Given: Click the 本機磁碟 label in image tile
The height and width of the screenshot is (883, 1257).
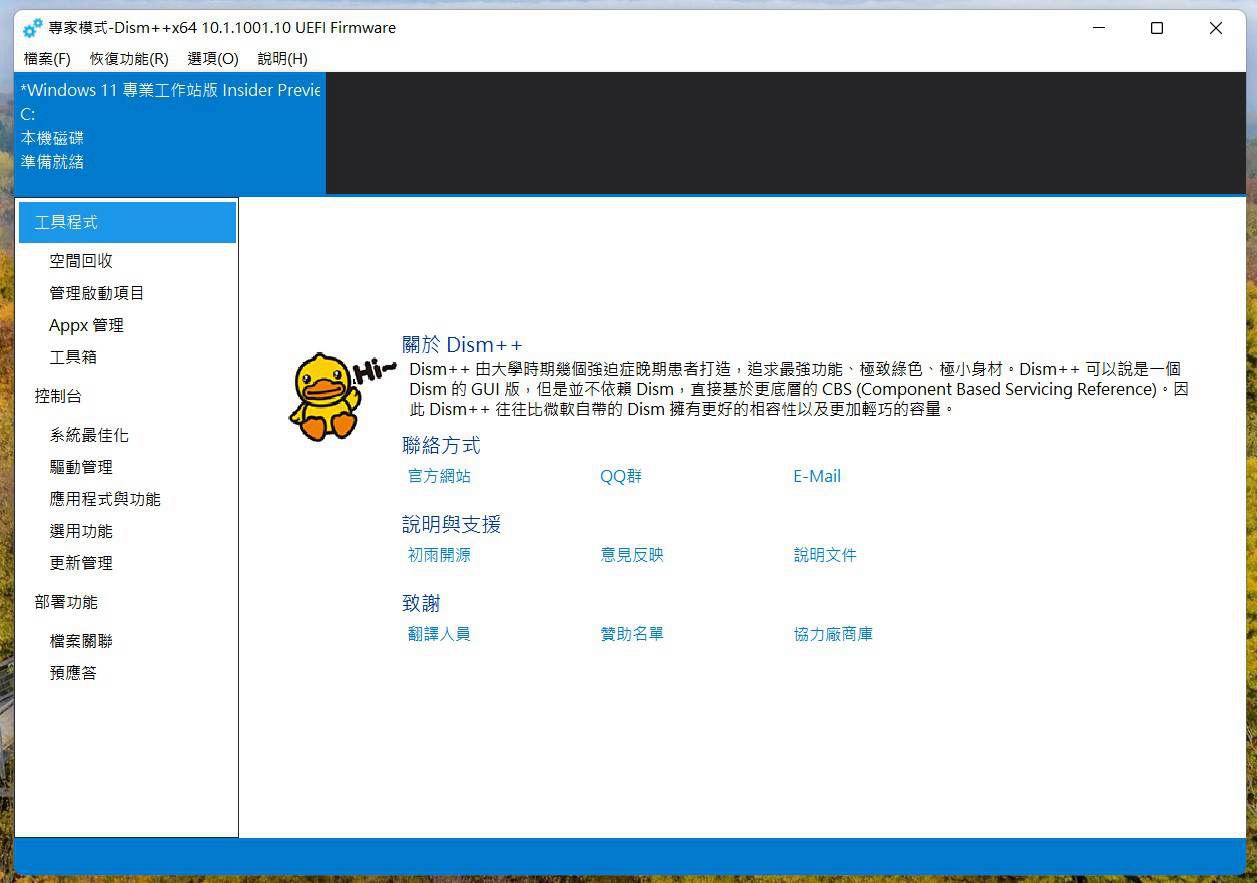Looking at the screenshot, I should (52, 138).
